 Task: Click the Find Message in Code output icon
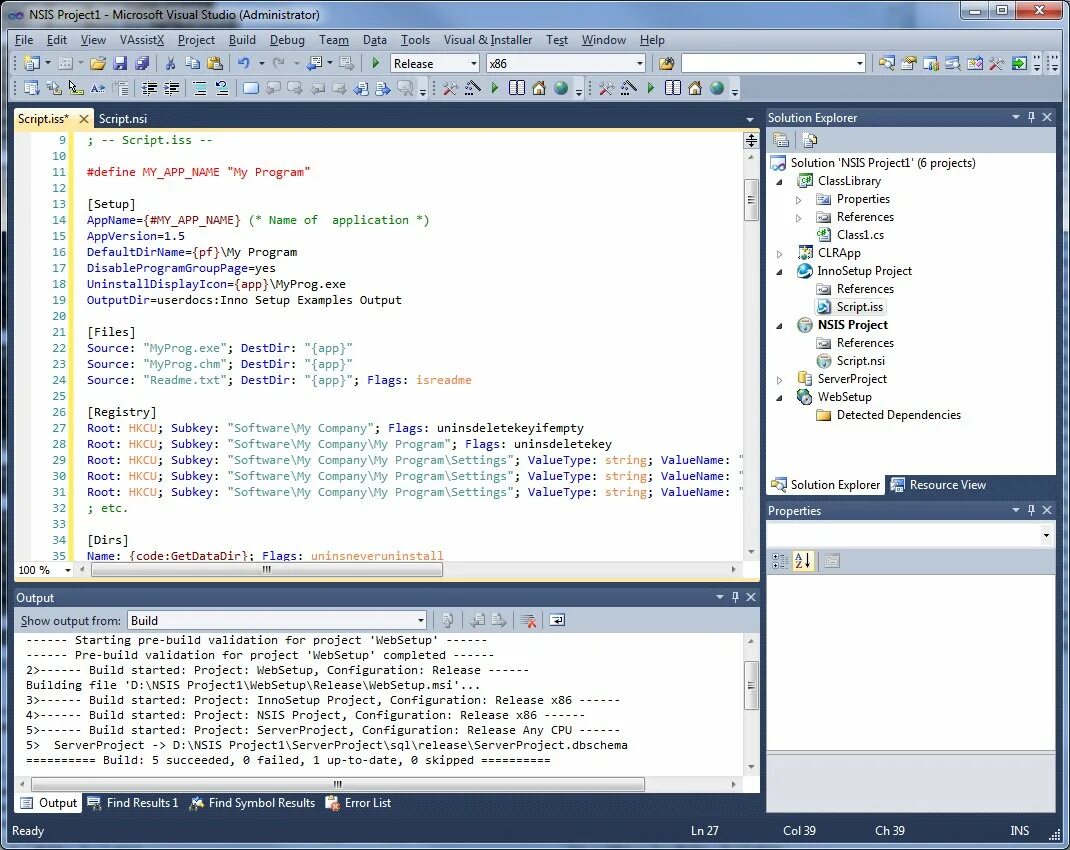tap(448, 620)
